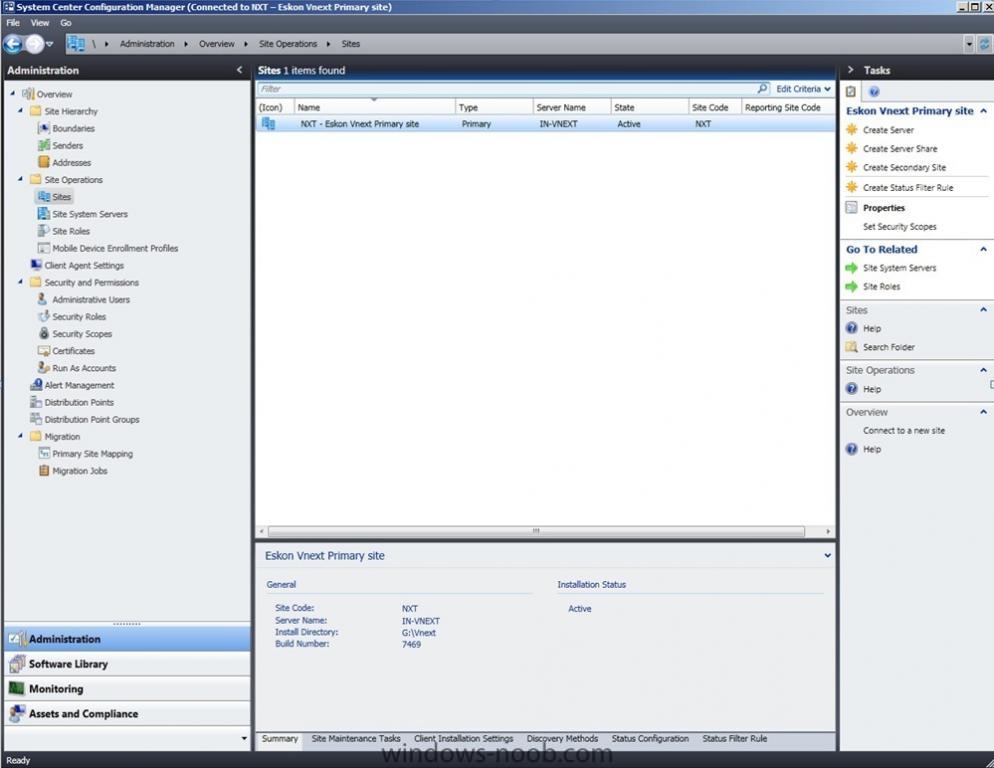
Task: Select the Migration Jobs icon
Action: coord(44,471)
